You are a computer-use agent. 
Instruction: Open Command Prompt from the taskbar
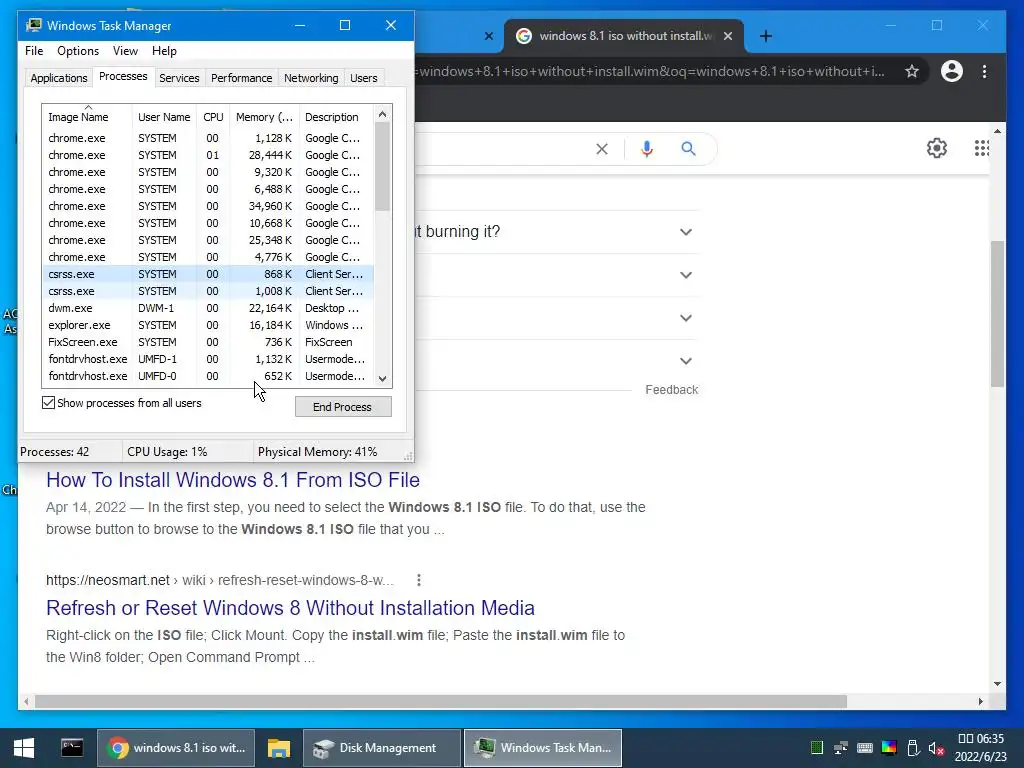pos(72,748)
